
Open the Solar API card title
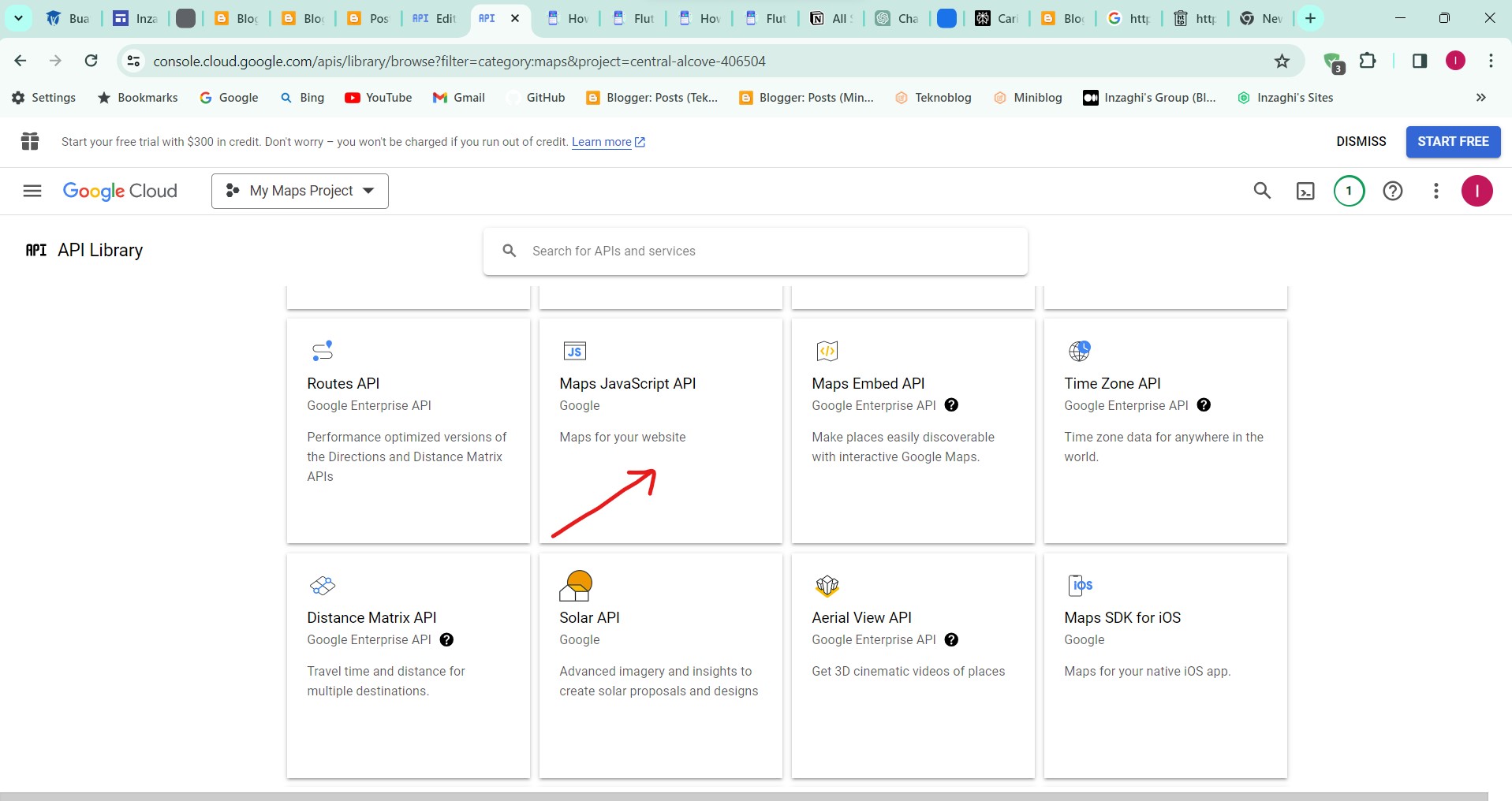pyautogui.click(x=589, y=617)
